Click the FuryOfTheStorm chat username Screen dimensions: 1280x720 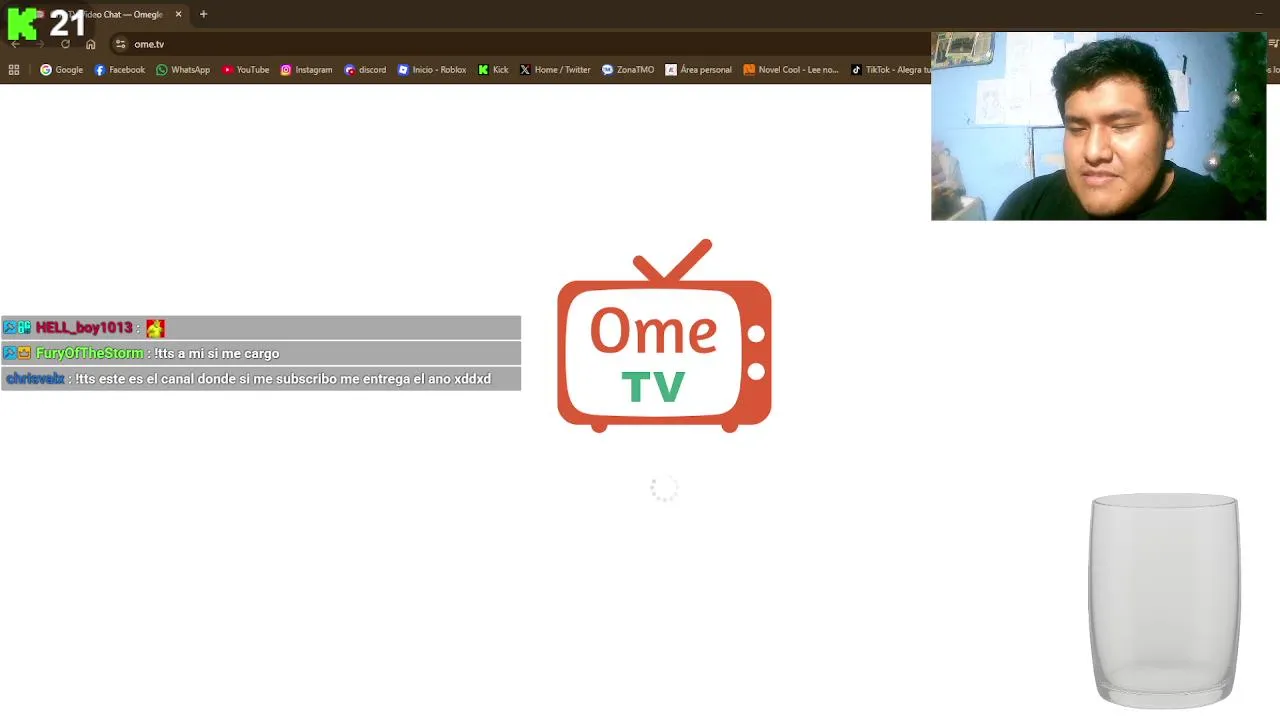(90, 353)
